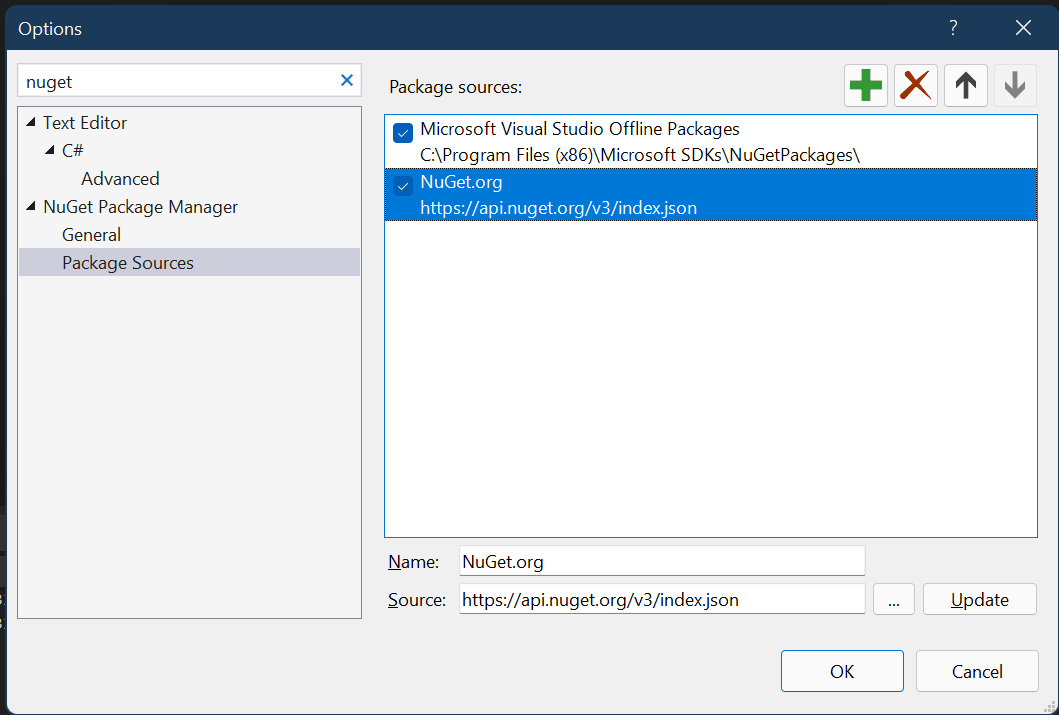Collapse the NuGet Package Manager node

pyautogui.click(x=30, y=206)
